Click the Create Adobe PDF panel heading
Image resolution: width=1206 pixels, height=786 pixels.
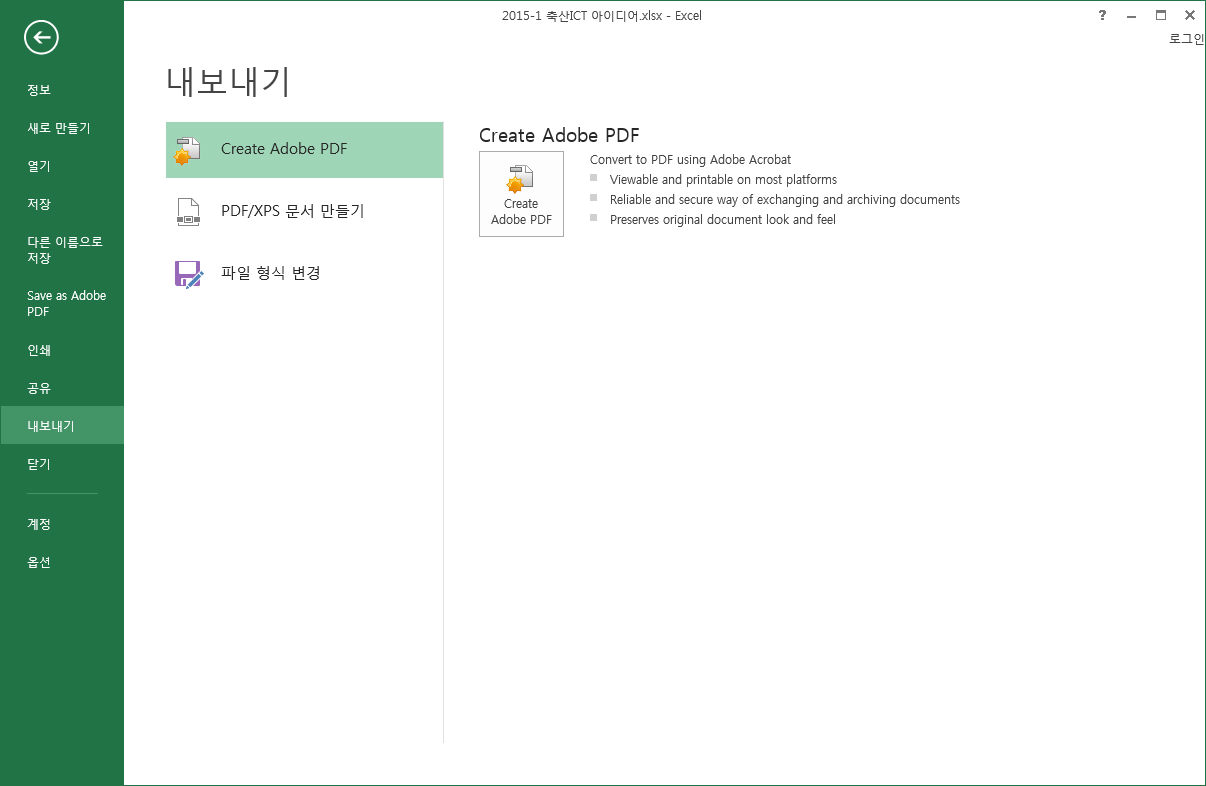(x=559, y=136)
